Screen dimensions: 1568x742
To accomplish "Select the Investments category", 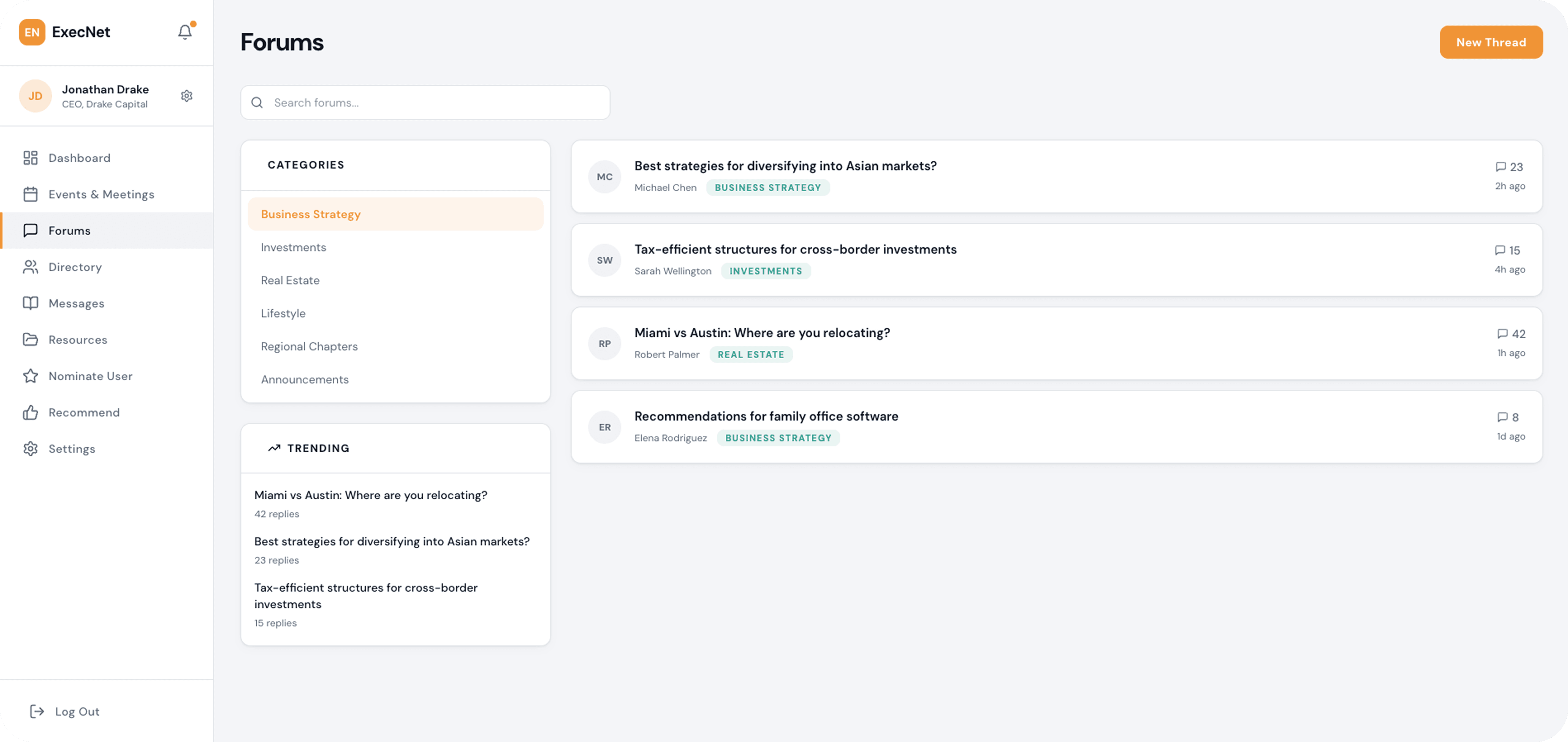I will point(293,247).
